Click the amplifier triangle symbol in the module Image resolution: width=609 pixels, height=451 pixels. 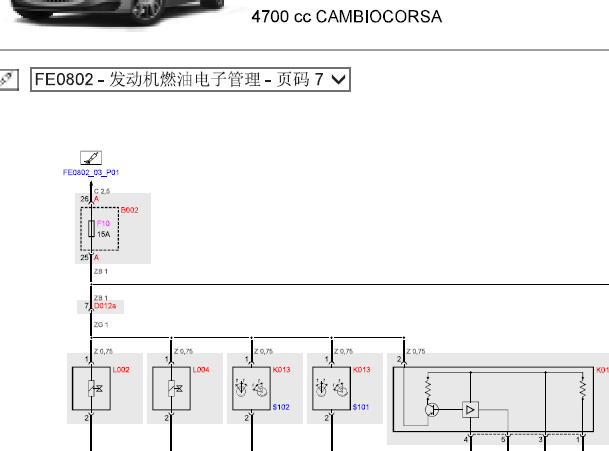click(470, 410)
